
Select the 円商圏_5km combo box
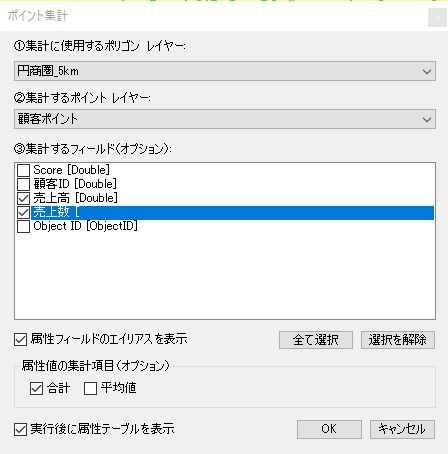(225, 71)
